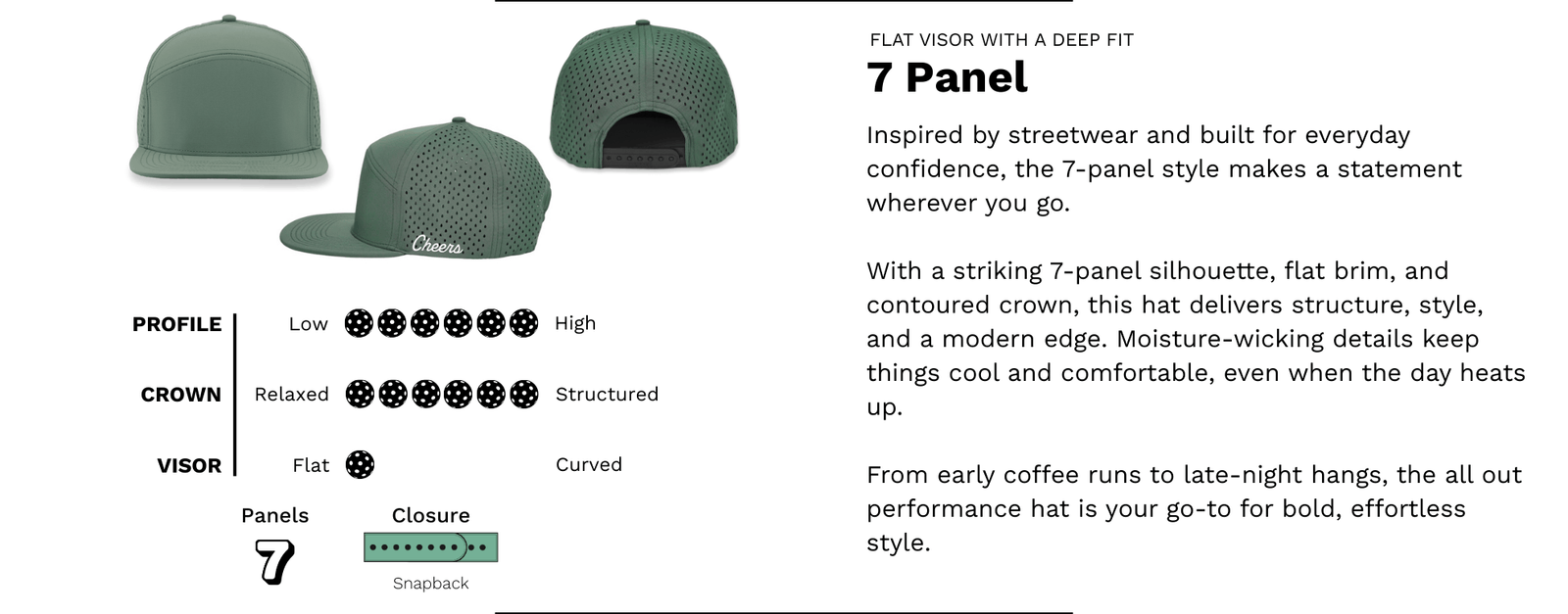Select the first pickleball in the Crown row
Image resolution: width=1568 pixels, height=614 pixels.
tap(360, 394)
